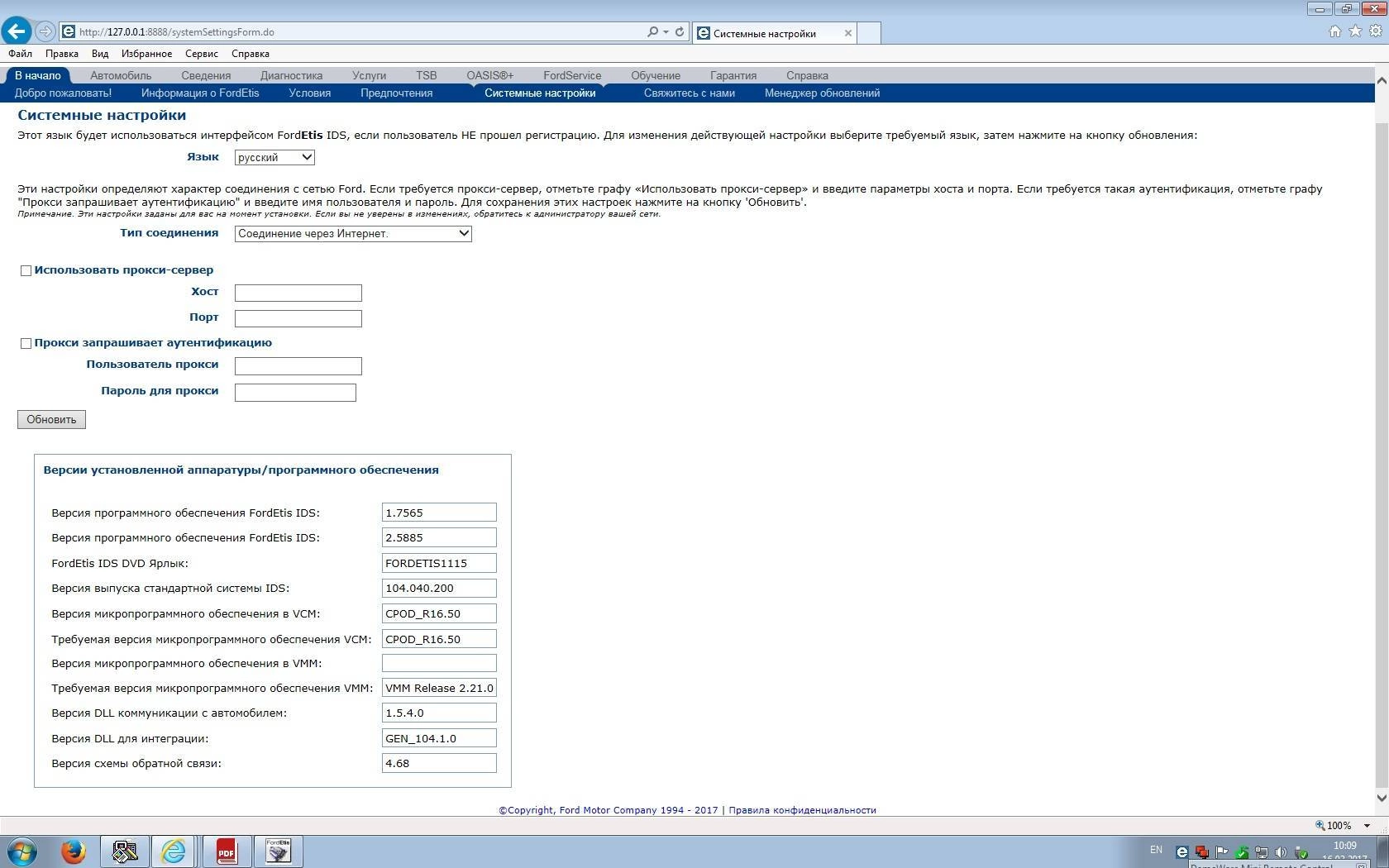Click the page refresh icon

(680, 31)
